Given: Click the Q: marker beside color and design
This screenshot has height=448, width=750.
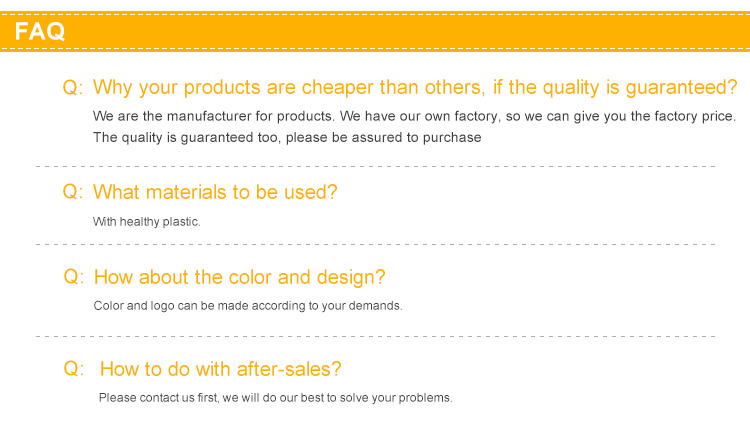Looking at the screenshot, I should pyautogui.click(x=74, y=277).
